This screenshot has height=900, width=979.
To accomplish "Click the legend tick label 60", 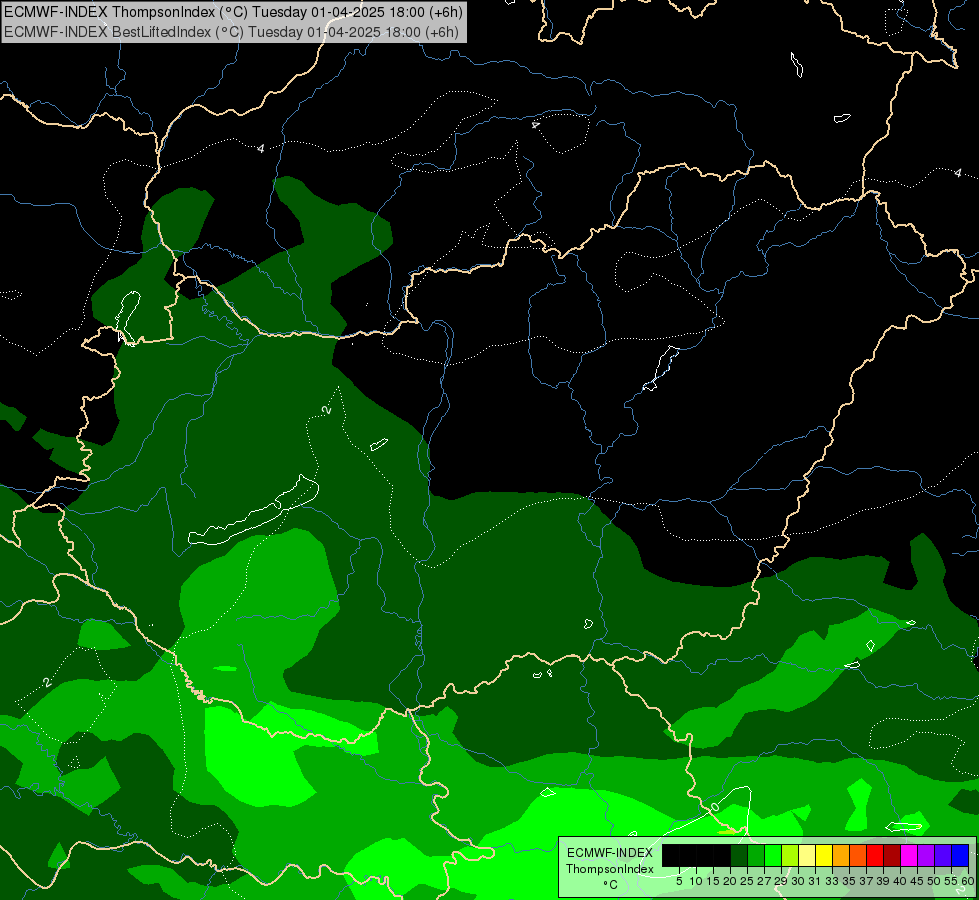I will [968, 881].
